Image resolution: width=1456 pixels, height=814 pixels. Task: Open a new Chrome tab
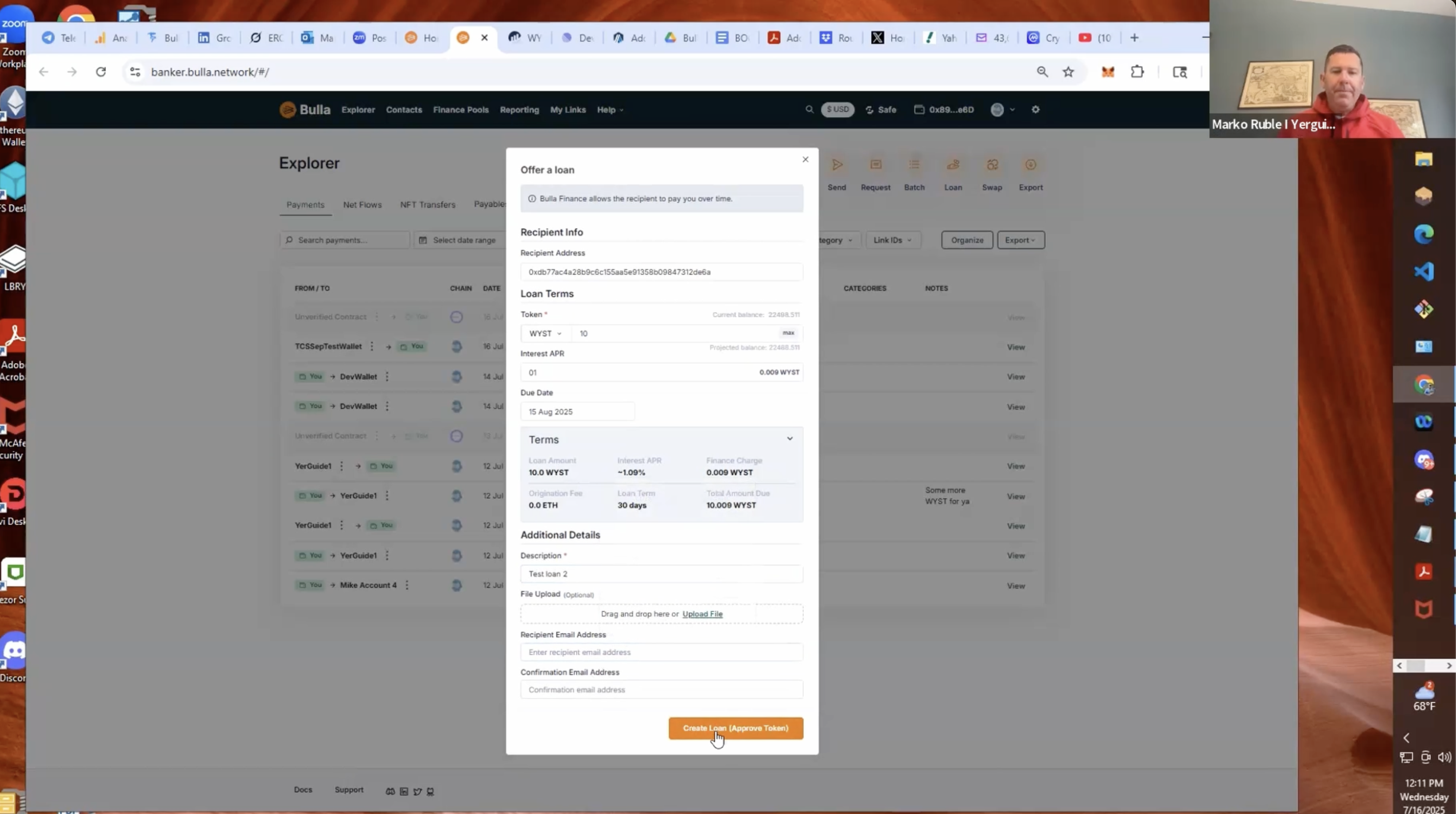pos(1134,38)
